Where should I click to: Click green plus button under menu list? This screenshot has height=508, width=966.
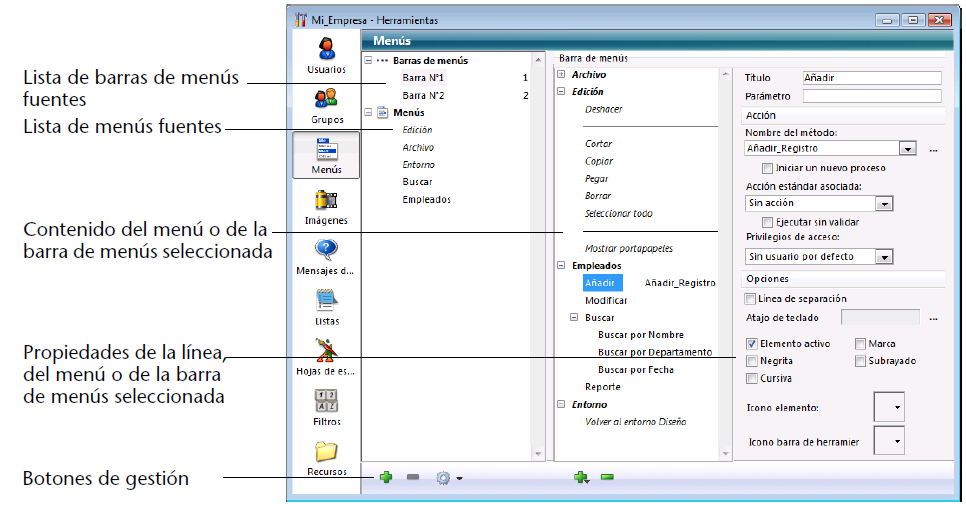click(x=385, y=478)
